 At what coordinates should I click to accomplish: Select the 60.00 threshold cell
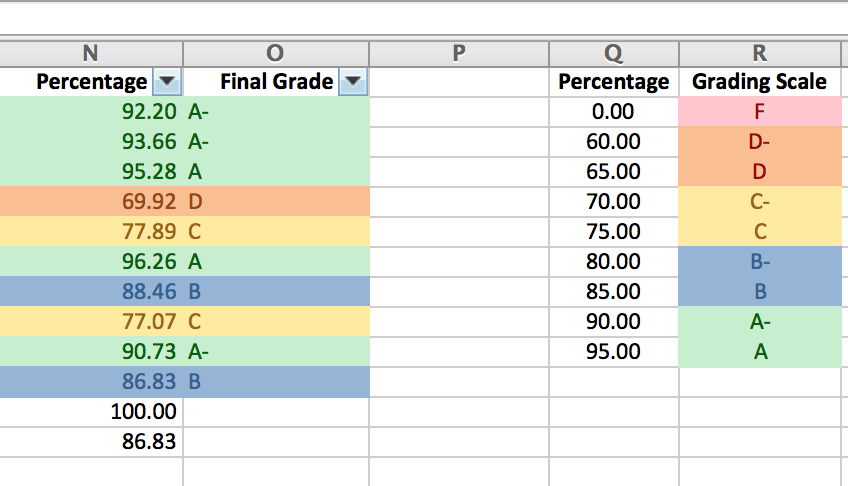[613, 142]
